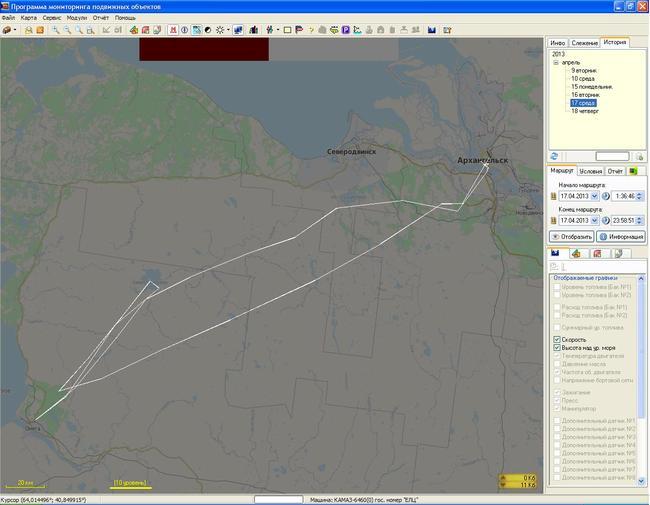
Task: Click the Информация button
Action: (x=621, y=237)
